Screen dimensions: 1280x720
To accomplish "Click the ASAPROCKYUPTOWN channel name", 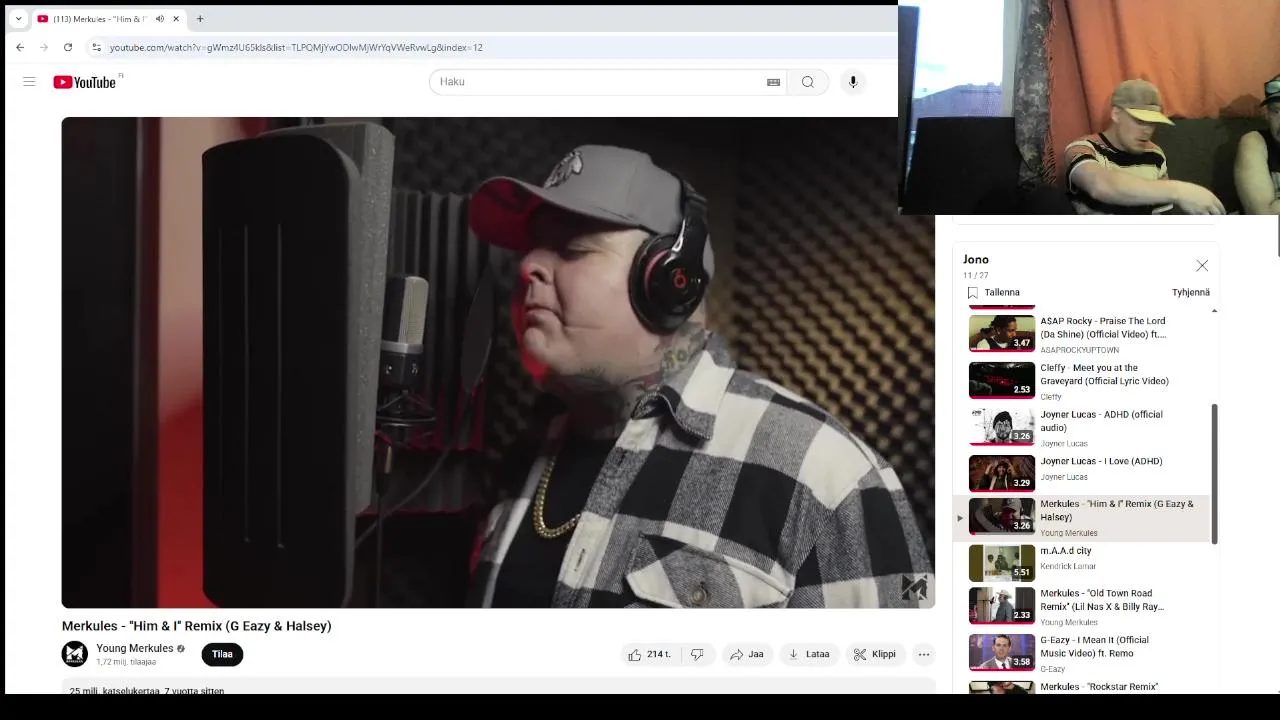I will click(1079, 350).
